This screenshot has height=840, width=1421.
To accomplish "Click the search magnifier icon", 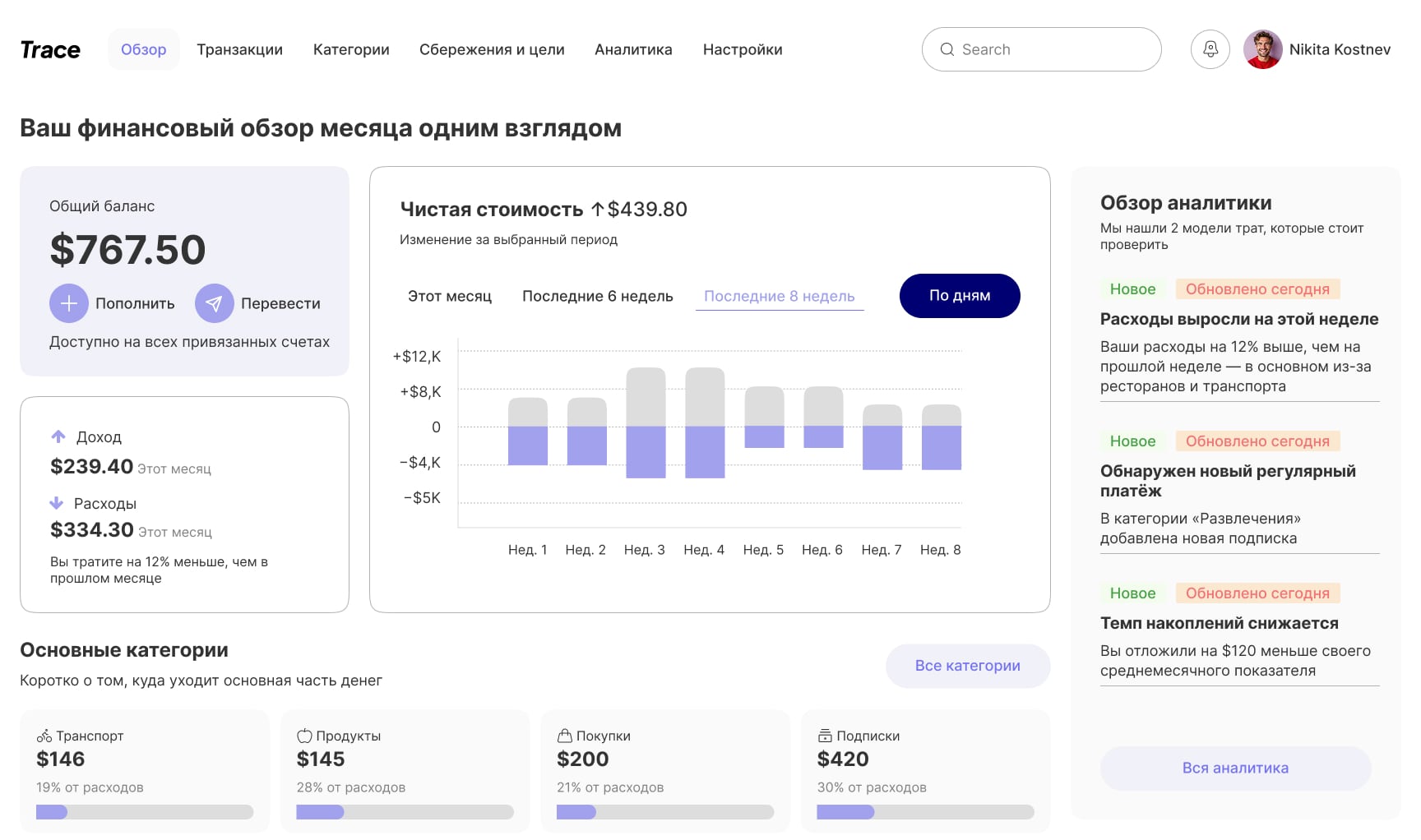I will (x=947, y=49).
